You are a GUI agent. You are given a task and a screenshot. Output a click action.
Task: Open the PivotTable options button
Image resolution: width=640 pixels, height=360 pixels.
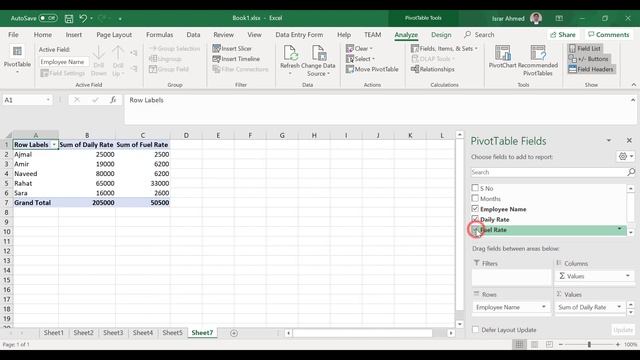click(x=17, y=59)
